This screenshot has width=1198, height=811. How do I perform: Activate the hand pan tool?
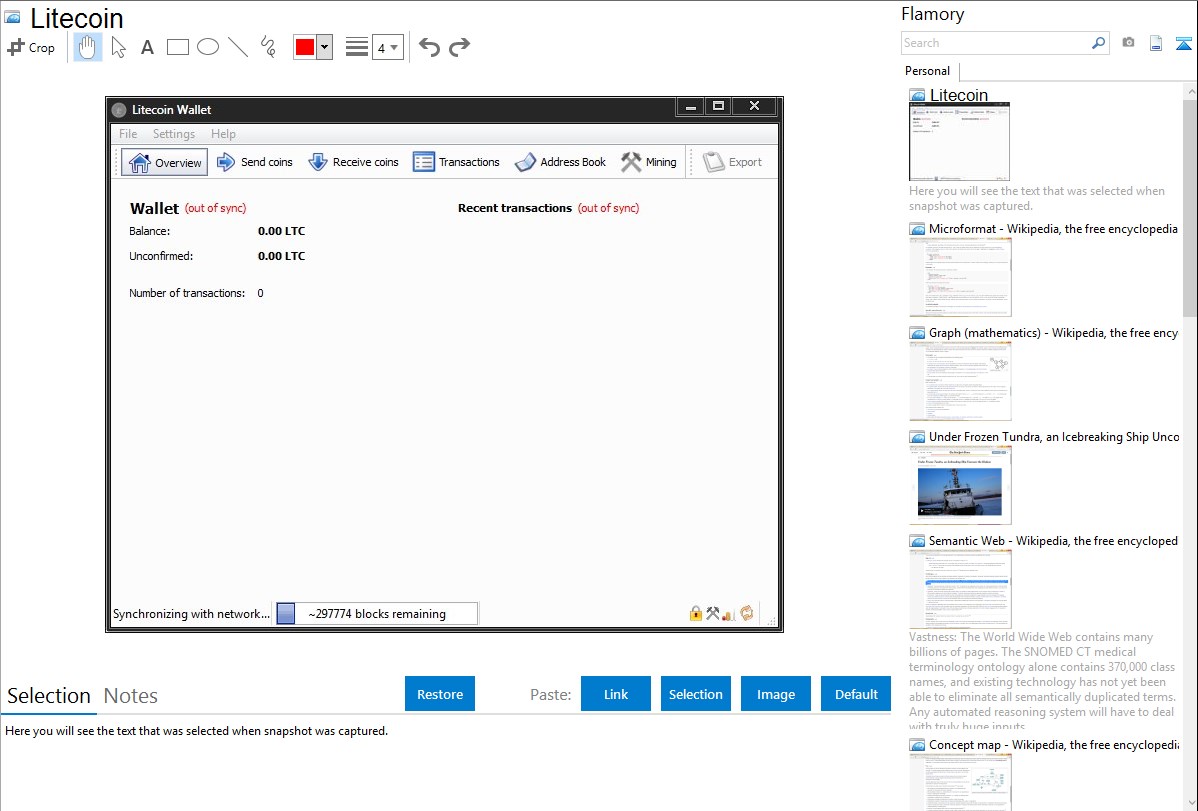[x=88, y=47]
